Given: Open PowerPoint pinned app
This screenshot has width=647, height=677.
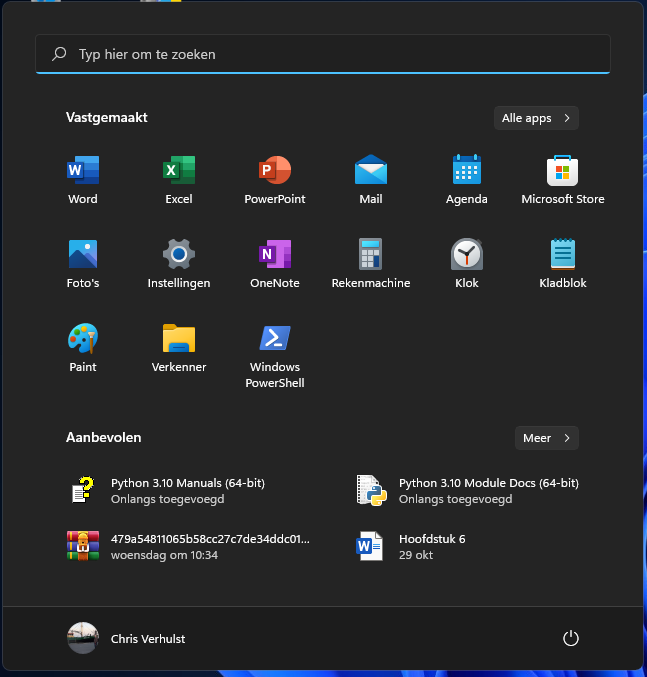Looking at the screenshot, I should [x=275, y=170].
